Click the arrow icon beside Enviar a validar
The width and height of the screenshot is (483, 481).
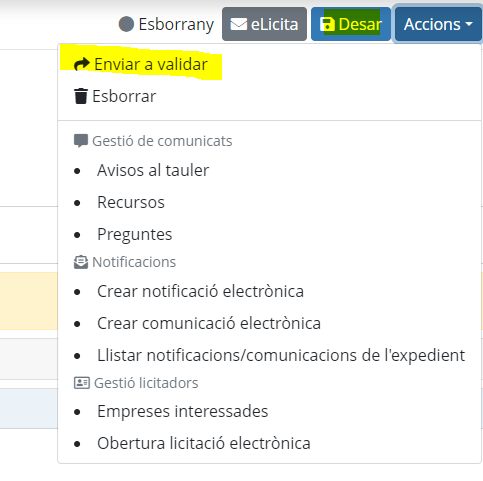82,64
